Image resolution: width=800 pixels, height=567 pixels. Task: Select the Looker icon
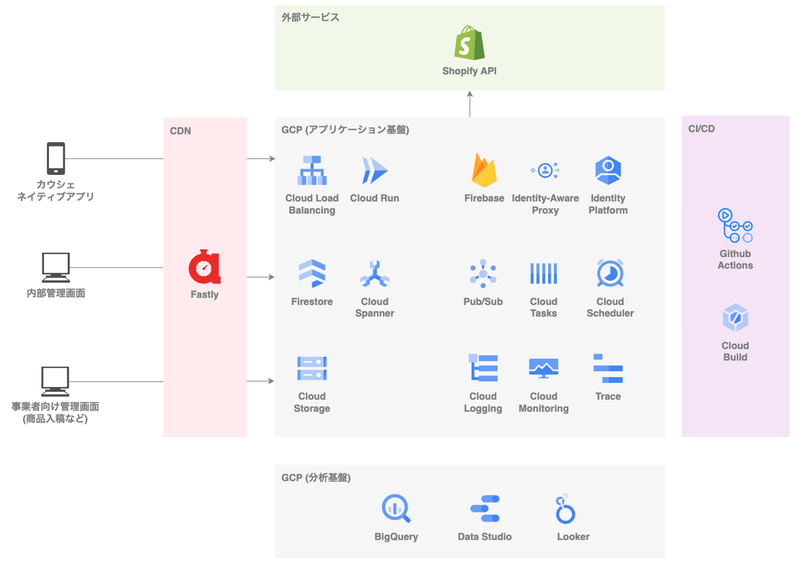[x=565, y=508]
